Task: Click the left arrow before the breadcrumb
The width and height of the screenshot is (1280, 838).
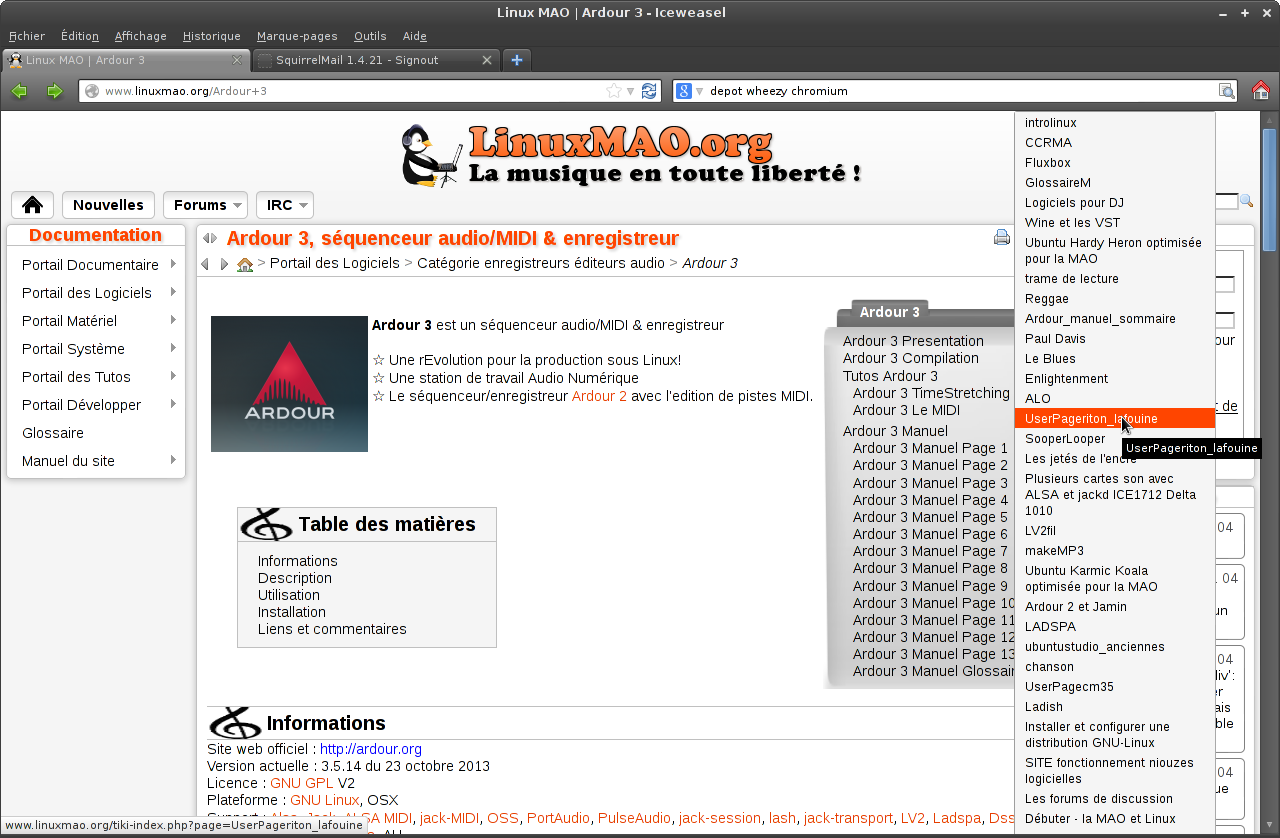Action: 205,264
